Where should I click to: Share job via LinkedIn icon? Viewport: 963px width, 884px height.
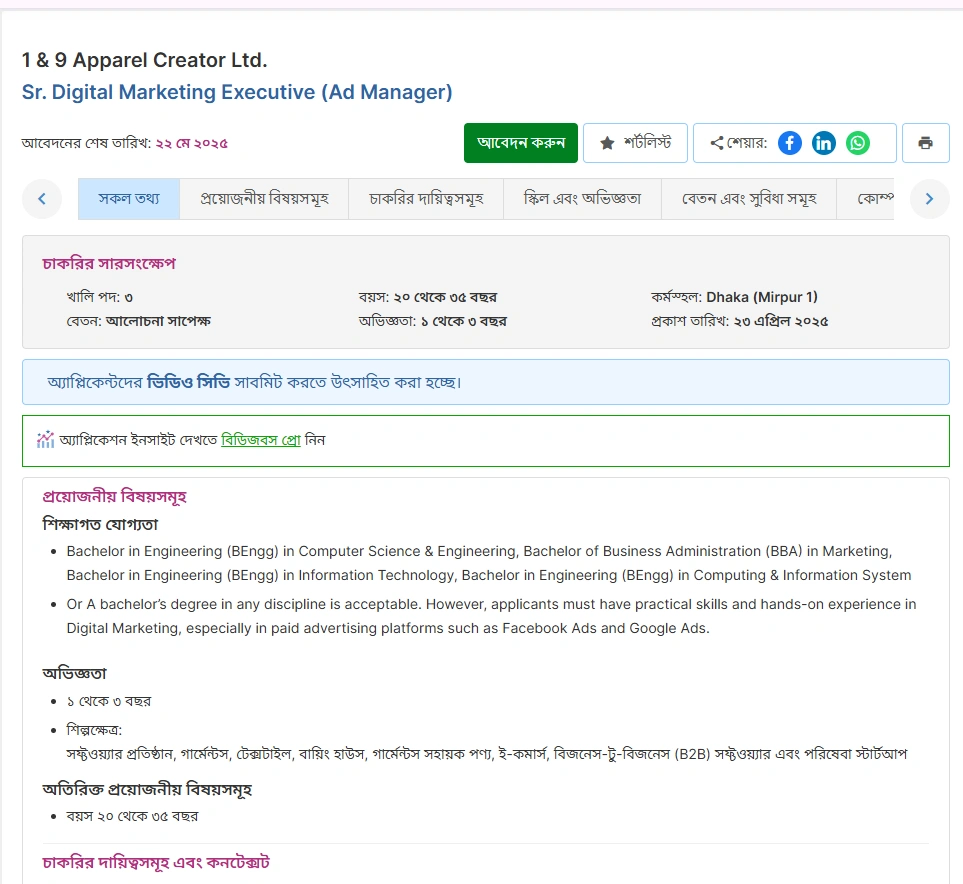point(824,143)
